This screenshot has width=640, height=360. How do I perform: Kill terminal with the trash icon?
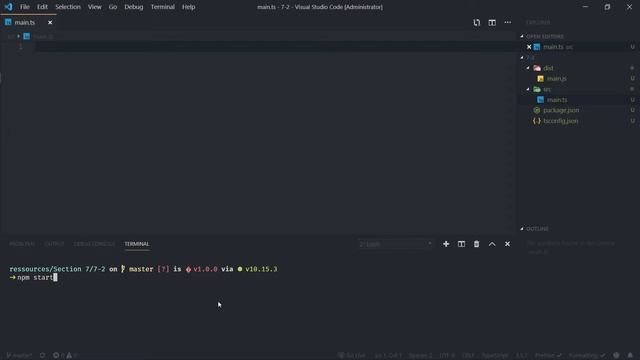tap(476, 244)
